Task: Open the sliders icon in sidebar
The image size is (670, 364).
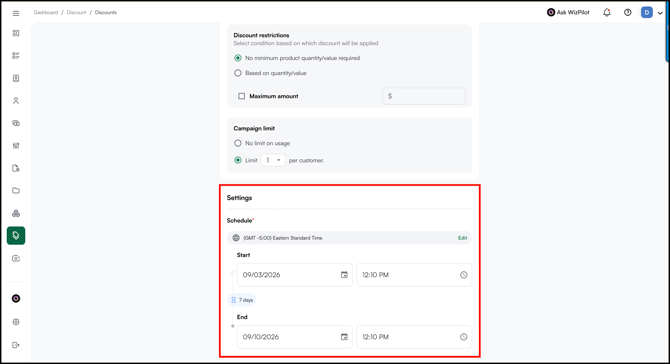Action: click(16, 146)
